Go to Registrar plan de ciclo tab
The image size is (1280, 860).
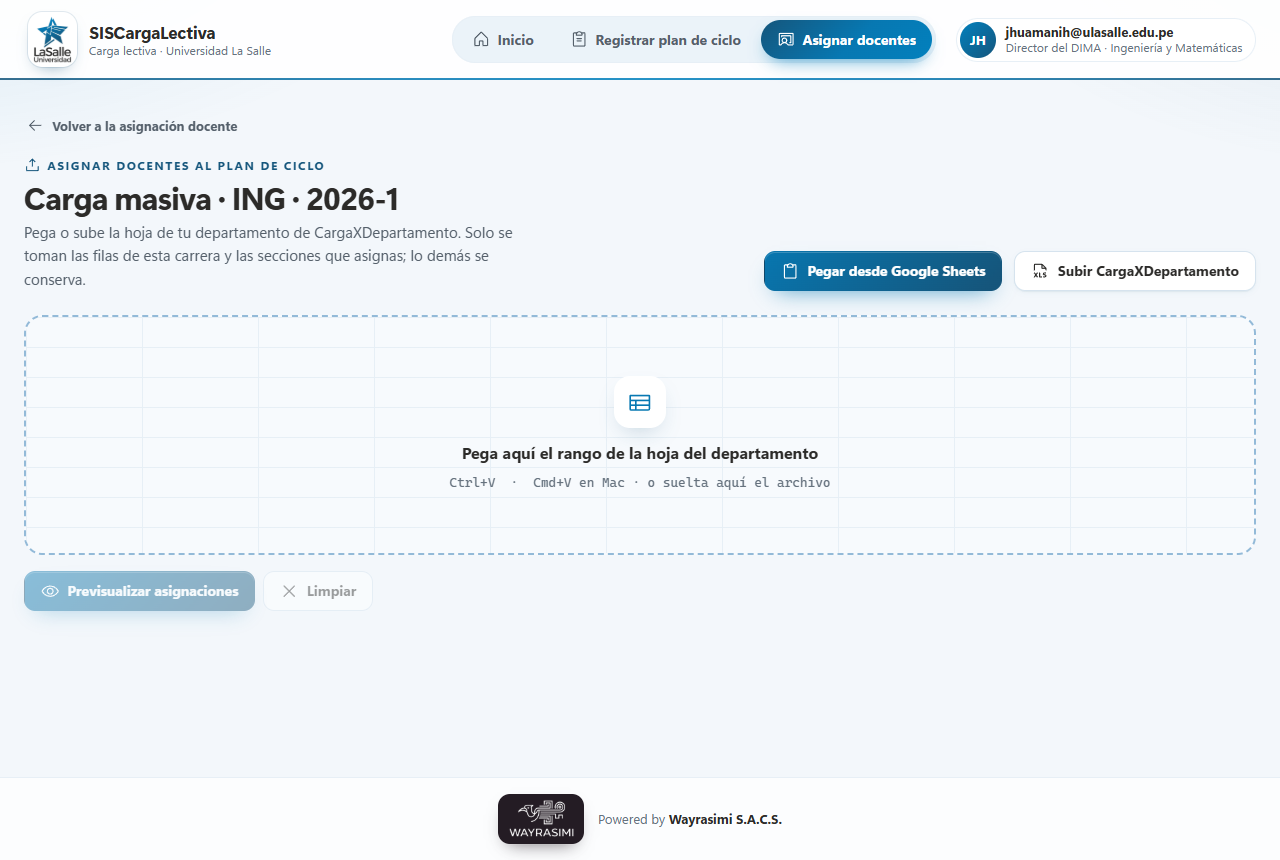[x=656, y=40]
